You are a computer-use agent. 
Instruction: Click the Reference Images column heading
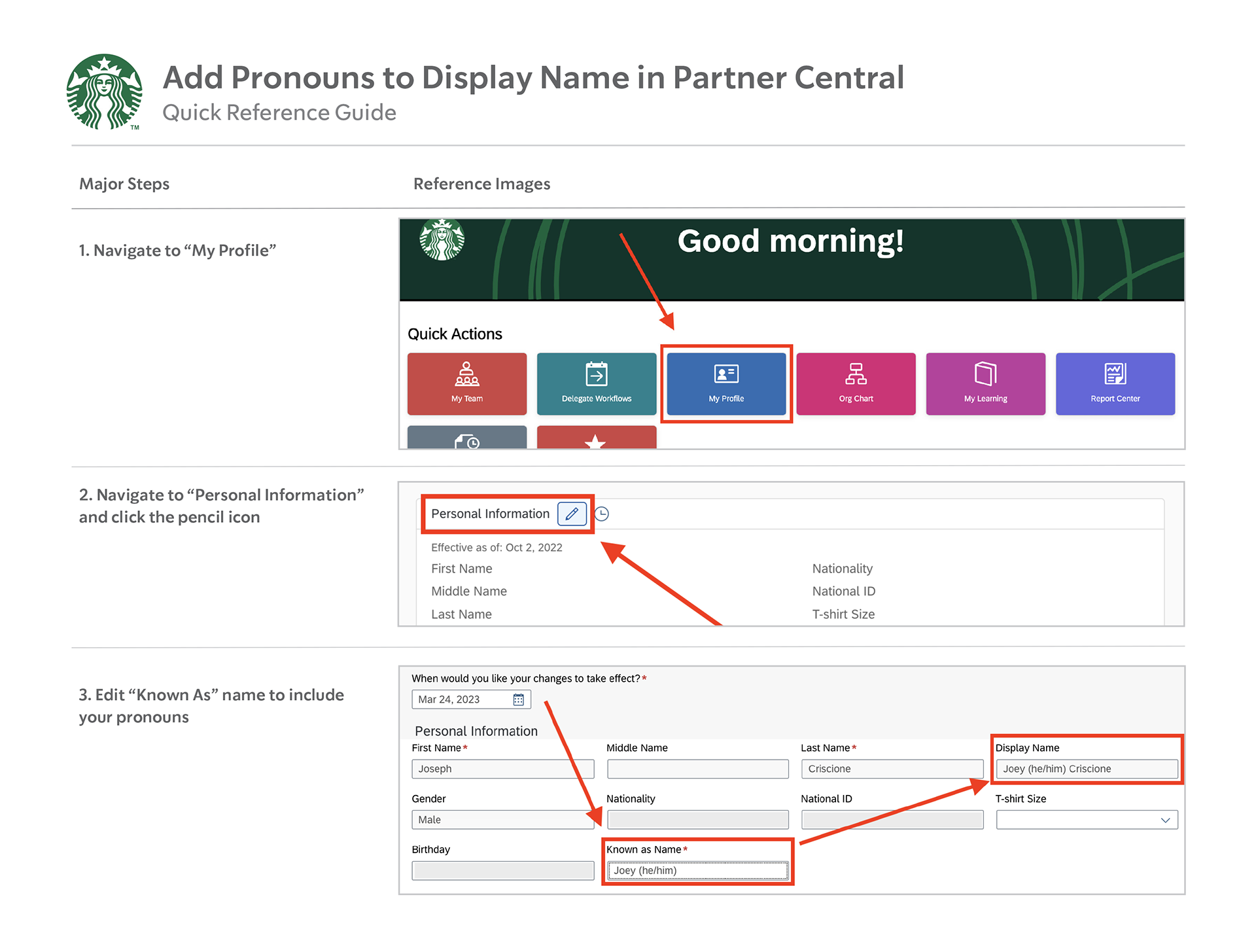(x=481, y=184)
